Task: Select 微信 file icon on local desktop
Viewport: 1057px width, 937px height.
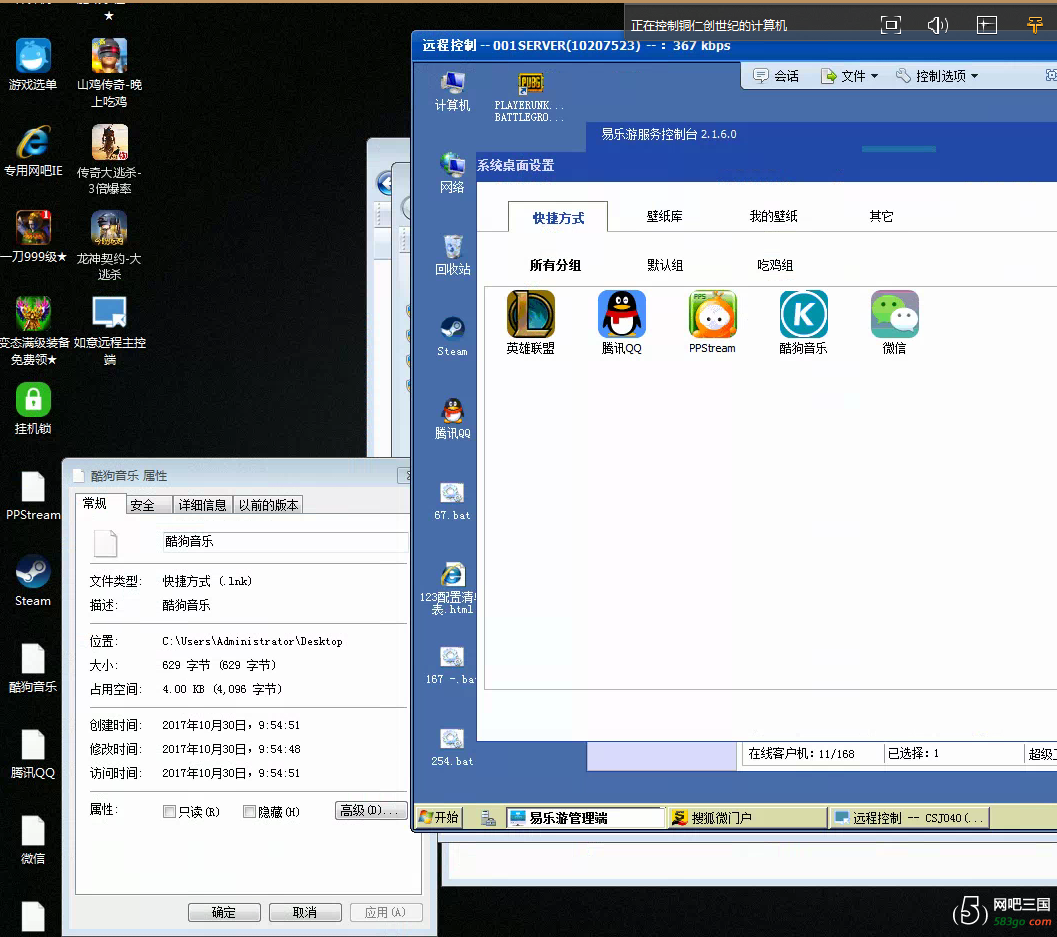Action: (33, 840)
